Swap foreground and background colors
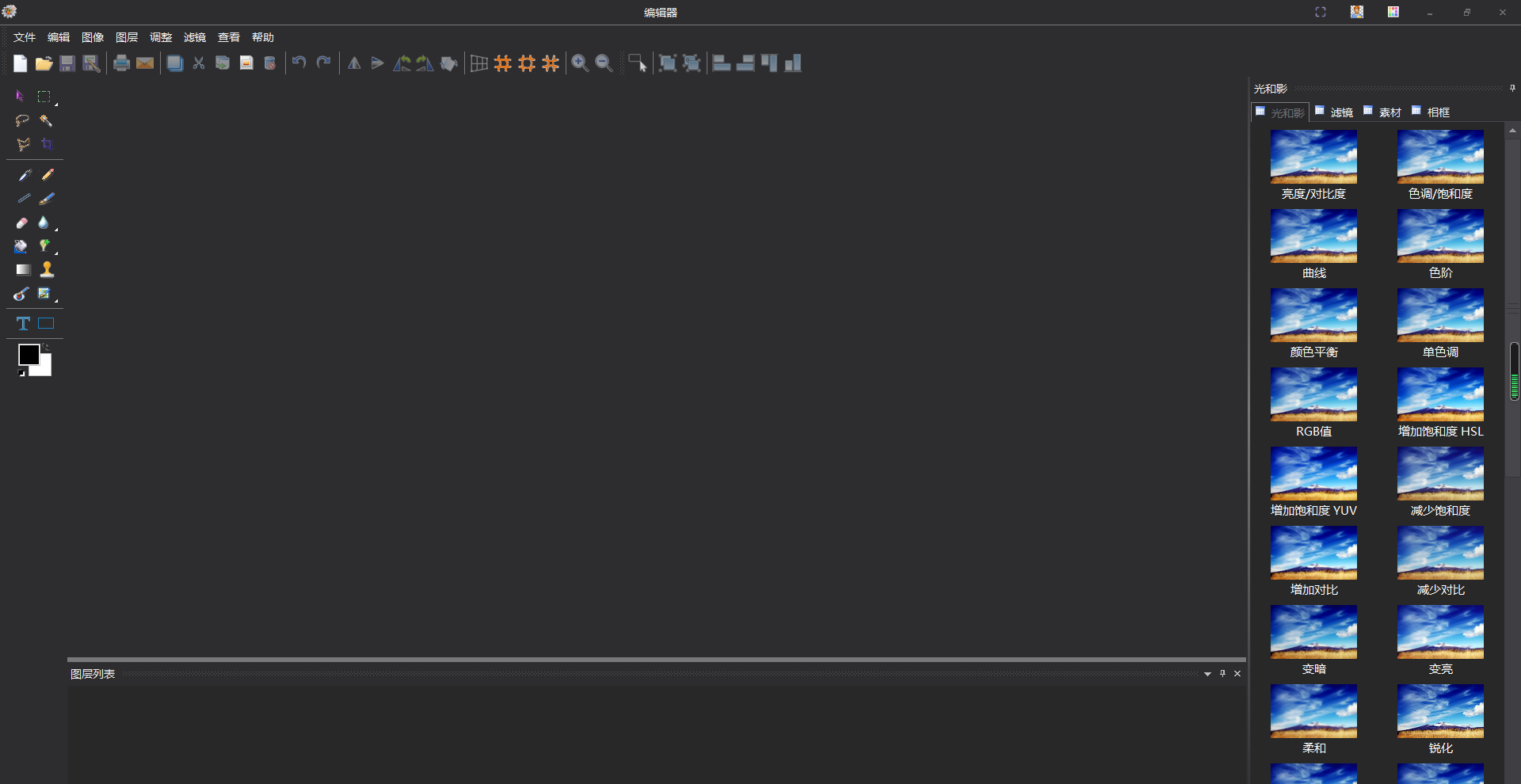The width and height of the screenshot is (1521, 784). click(x=47, y=347)
